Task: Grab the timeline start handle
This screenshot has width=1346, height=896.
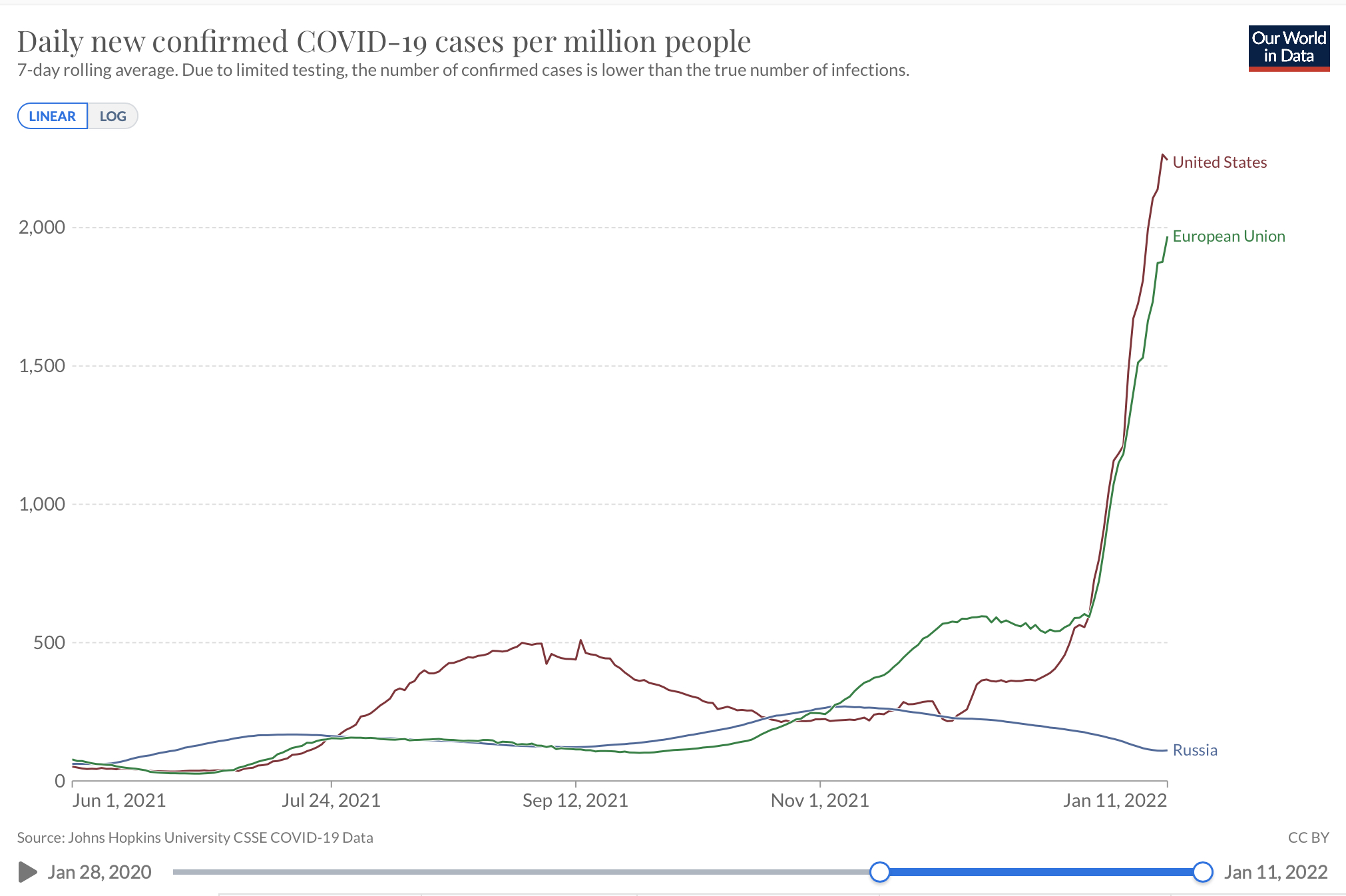Action: [879, 871]
